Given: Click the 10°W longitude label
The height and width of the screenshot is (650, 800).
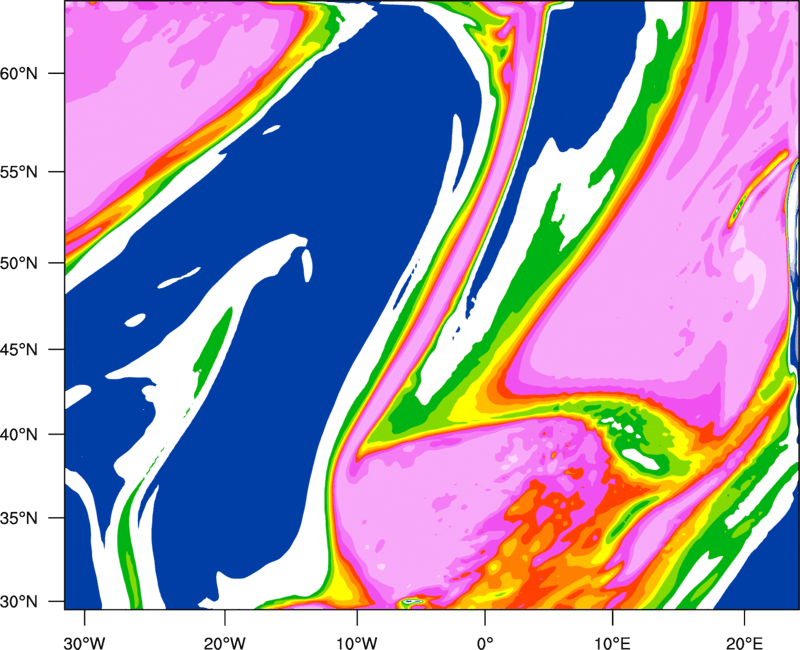Looking at the screenshot, I should 357,643.
